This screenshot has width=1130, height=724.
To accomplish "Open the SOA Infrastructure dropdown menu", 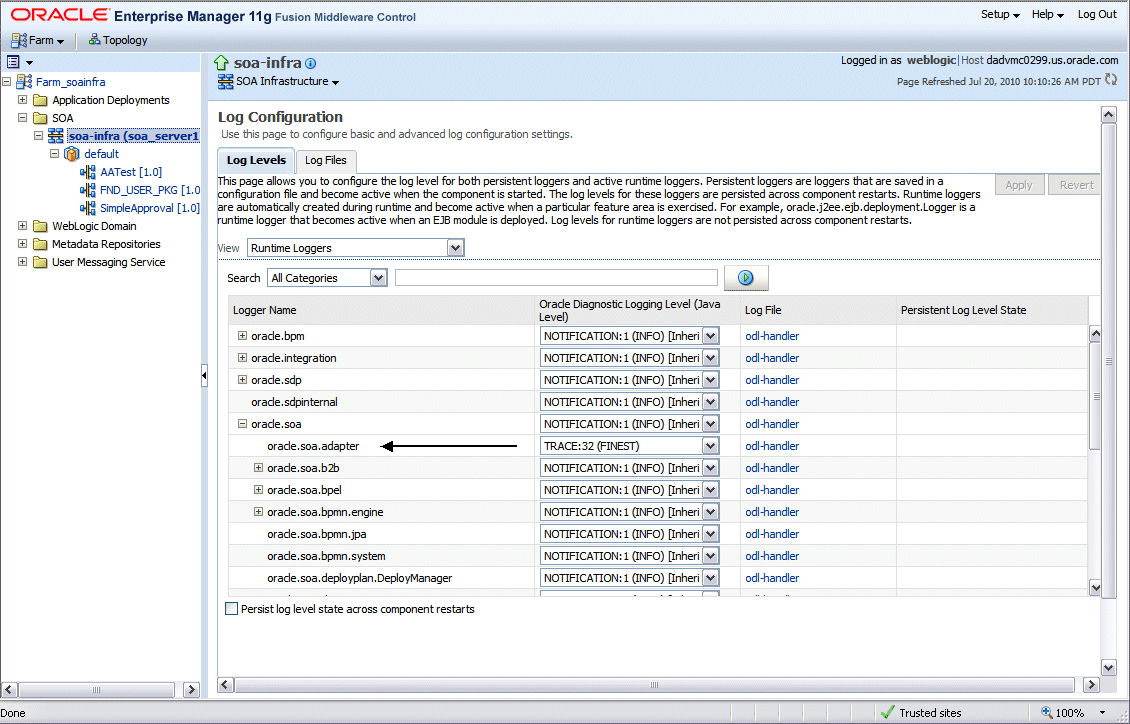I will coord(288,81).
